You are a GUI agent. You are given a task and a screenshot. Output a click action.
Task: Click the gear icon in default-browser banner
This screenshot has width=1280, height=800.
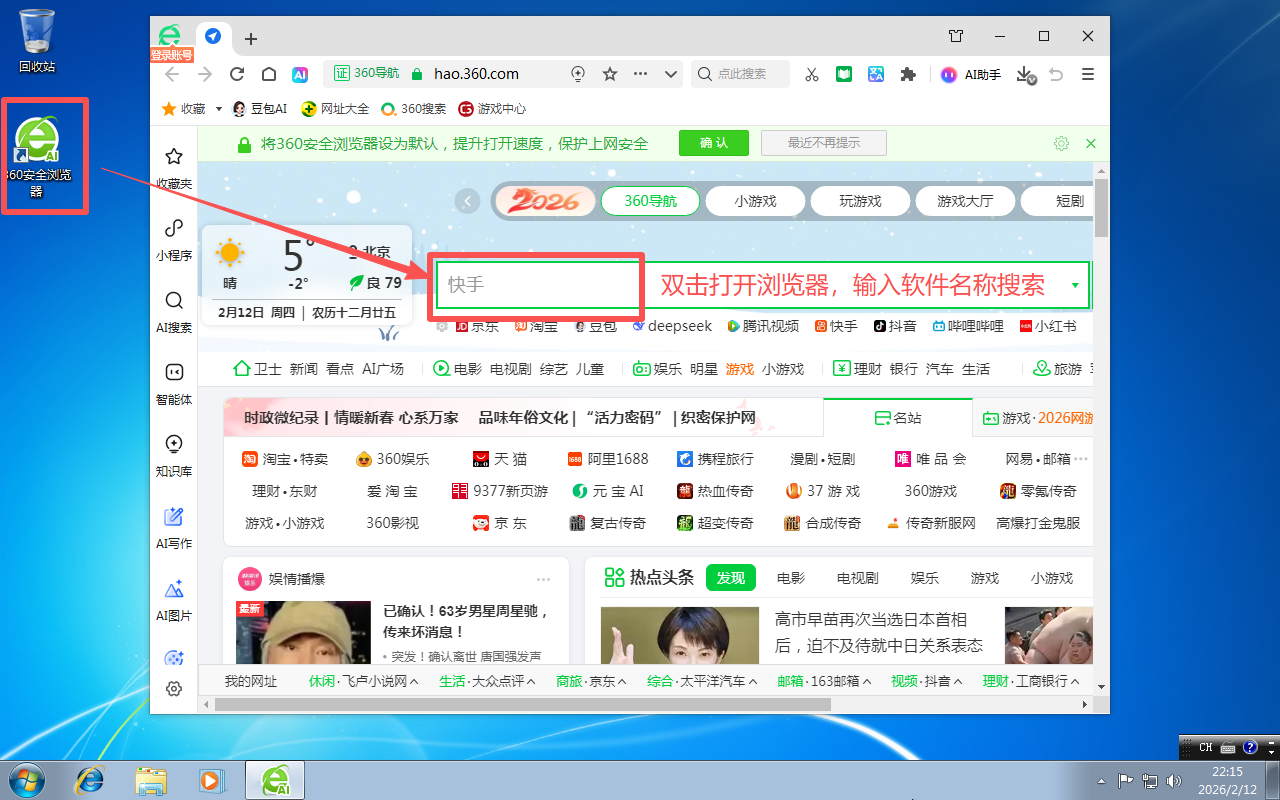(1061, 143)
